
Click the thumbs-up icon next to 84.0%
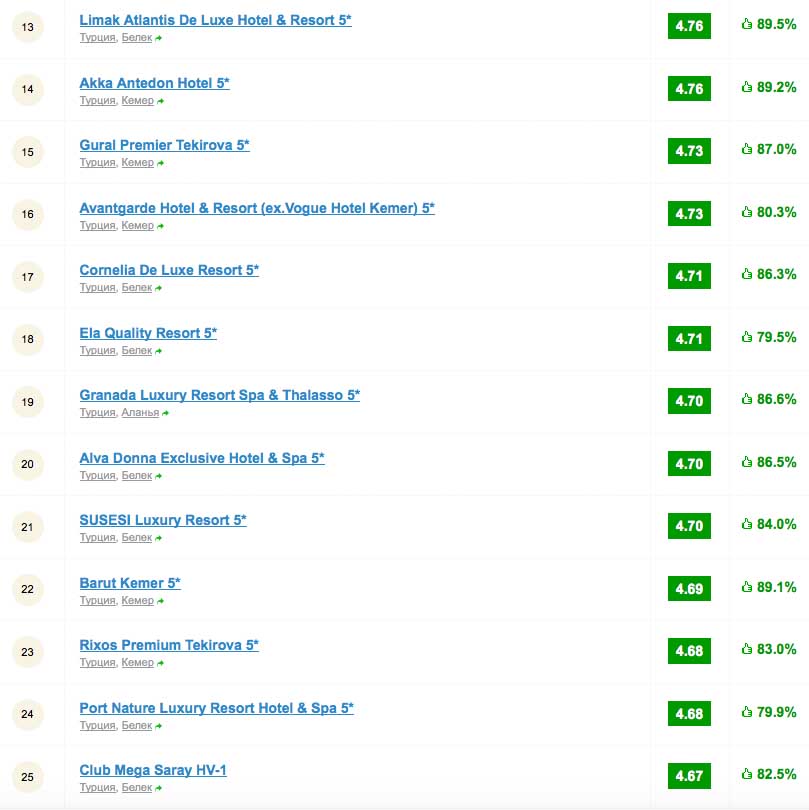coord(746,524)
